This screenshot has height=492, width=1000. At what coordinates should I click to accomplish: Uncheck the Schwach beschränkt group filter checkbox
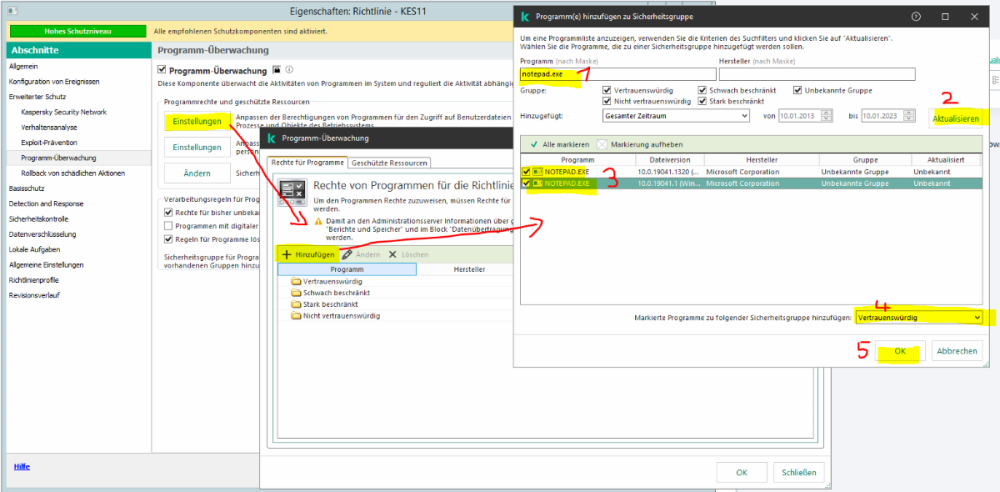click(702, 91)
